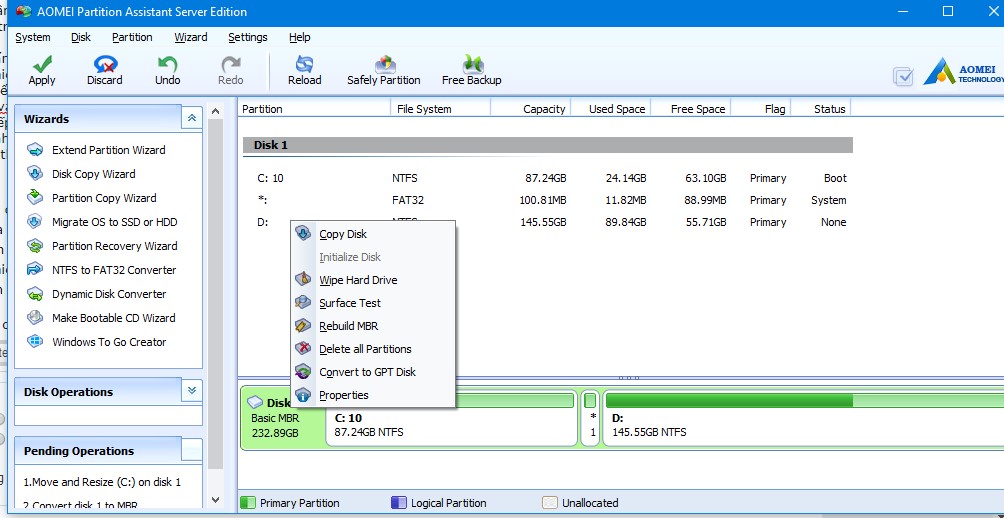Click the Discard toolbar icon

[x=105, y=64]
